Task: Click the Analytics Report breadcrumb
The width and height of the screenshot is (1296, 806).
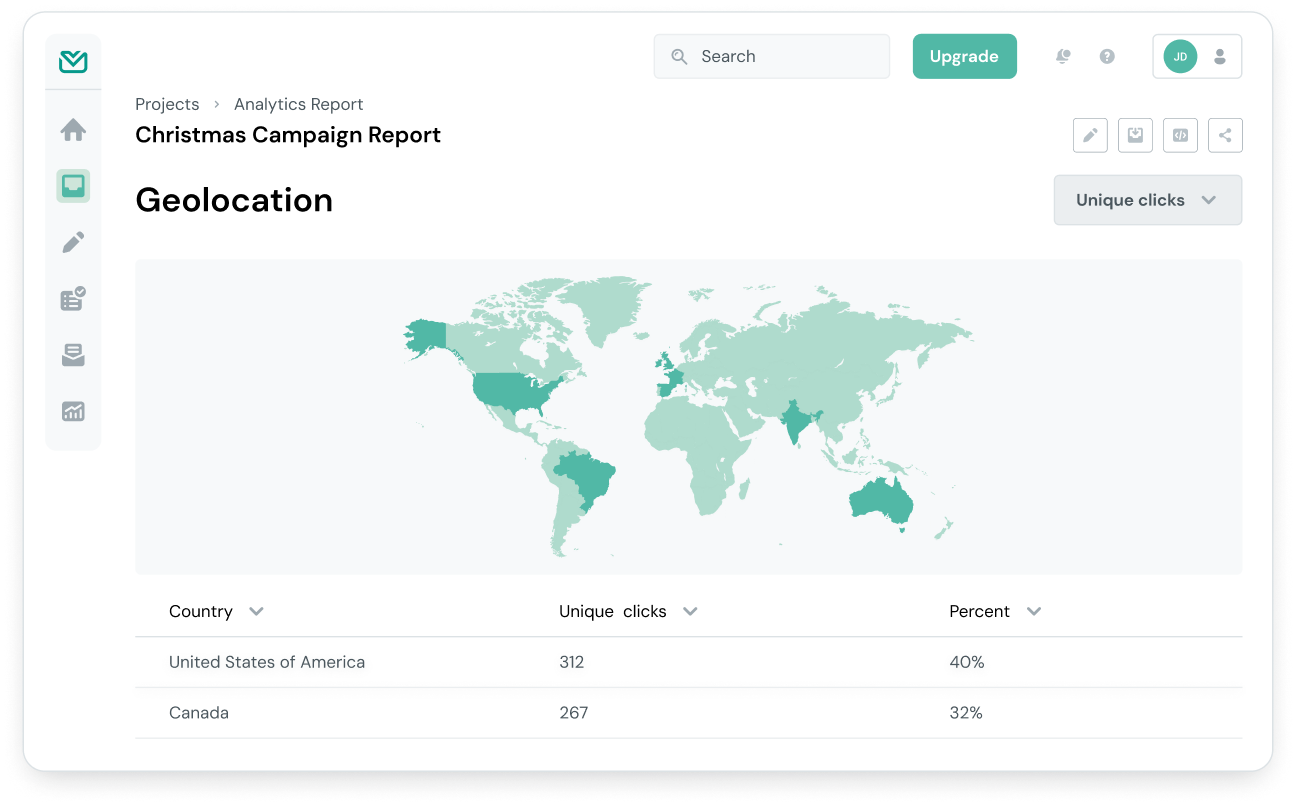Action: [298, 104]
